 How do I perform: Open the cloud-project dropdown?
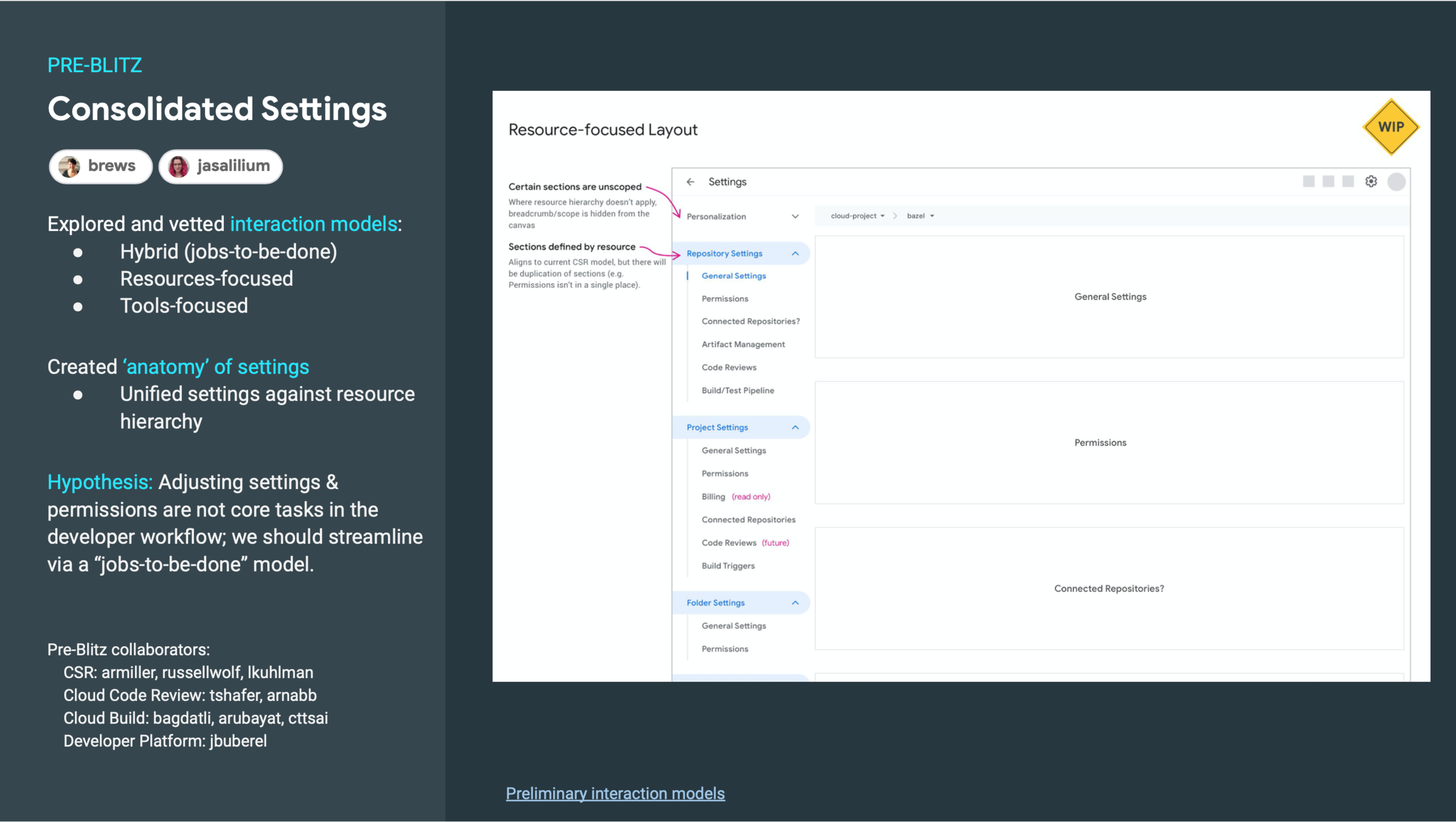point(856,215)
